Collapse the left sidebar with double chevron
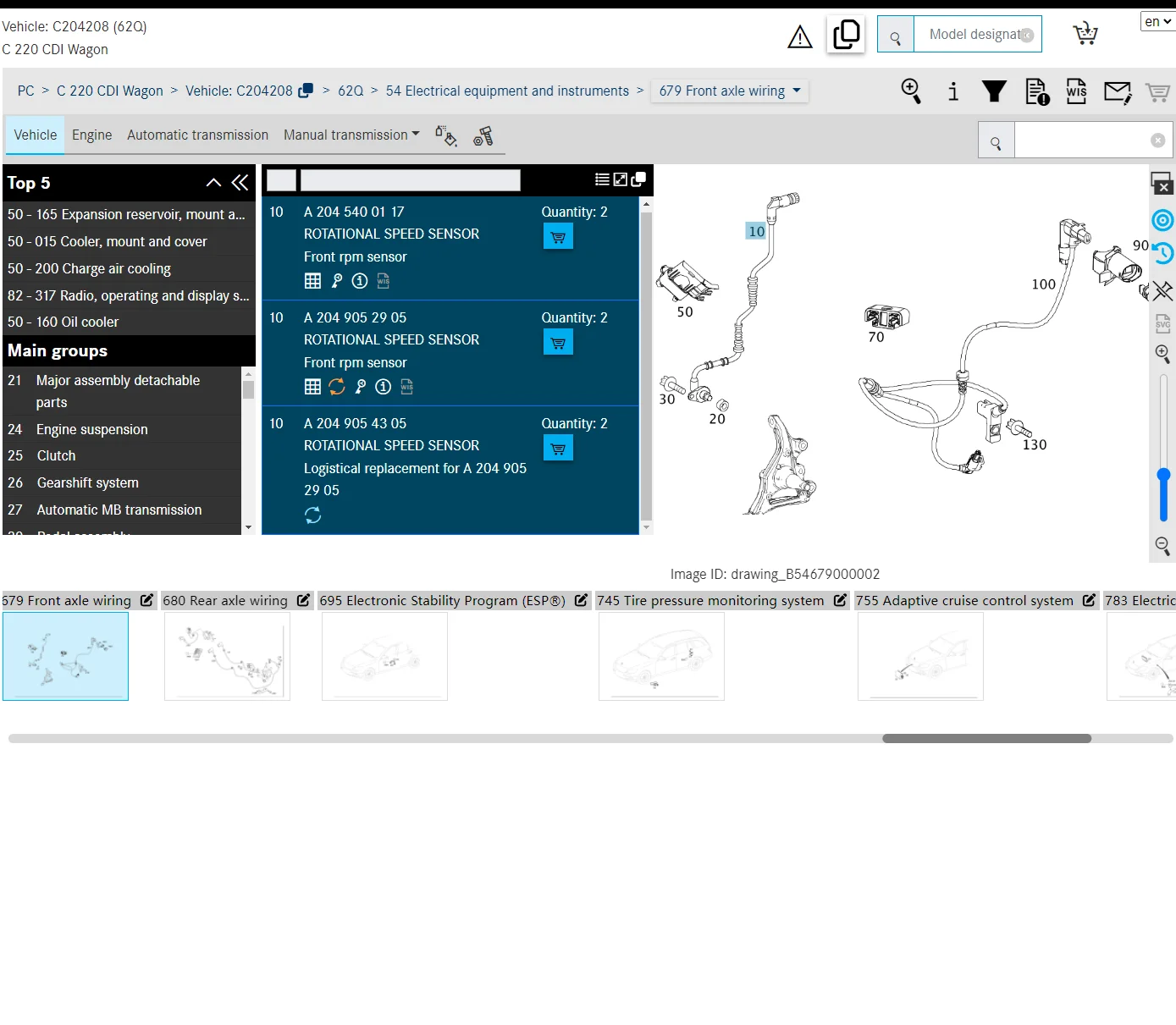Screen dimensions: 1176x1025 coord(240,183)
